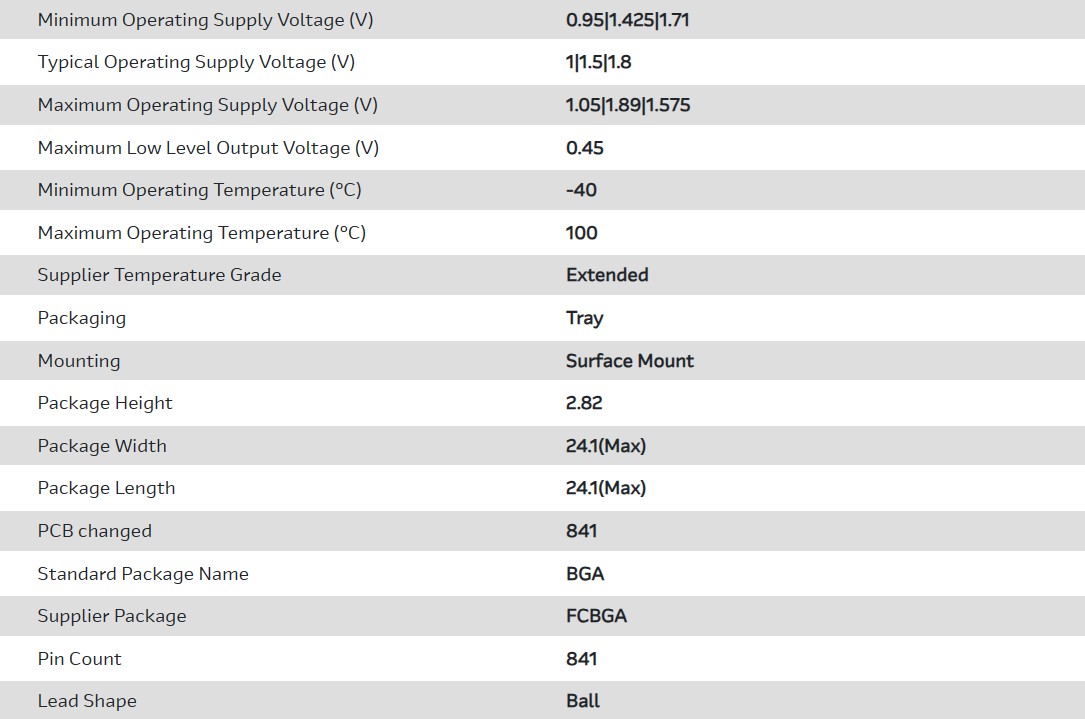Select the value 0.95|1.425|1.71
This screenshot has width=1085, height=719.
click(627, 20)
